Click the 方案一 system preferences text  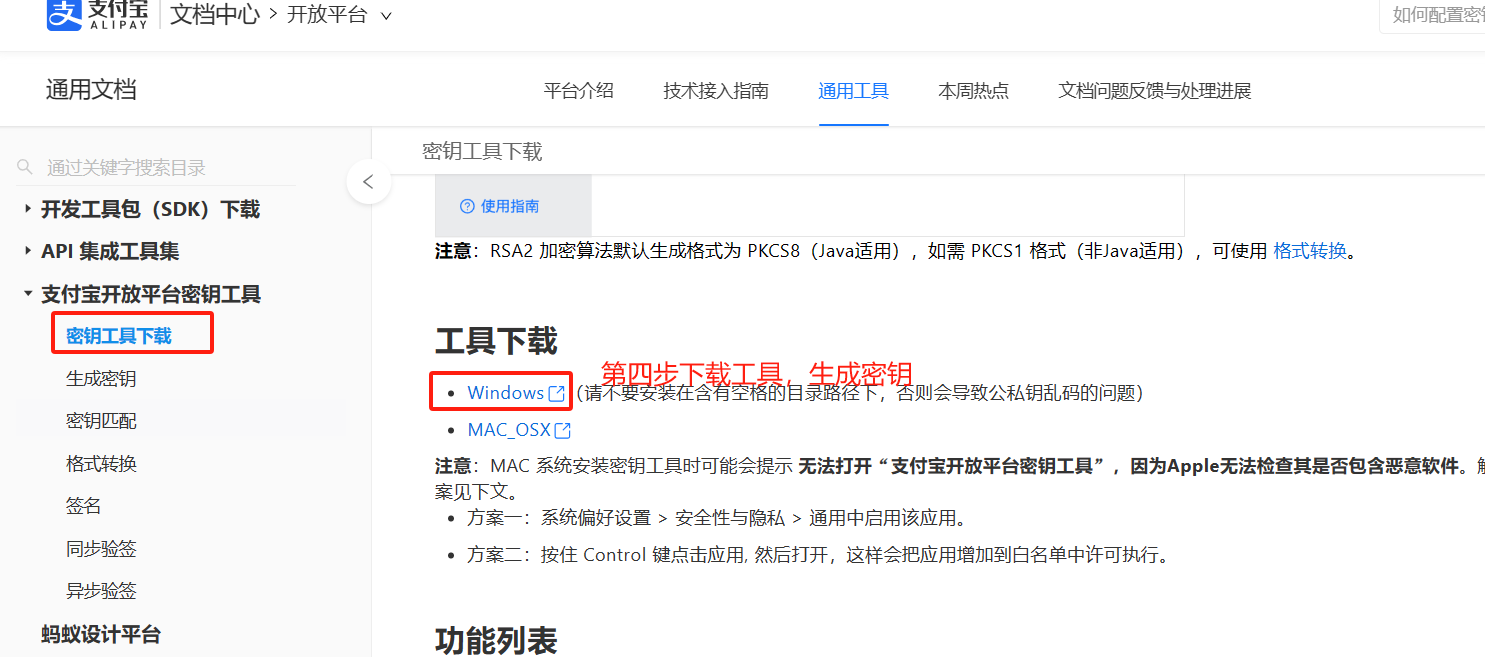(717, 518)
